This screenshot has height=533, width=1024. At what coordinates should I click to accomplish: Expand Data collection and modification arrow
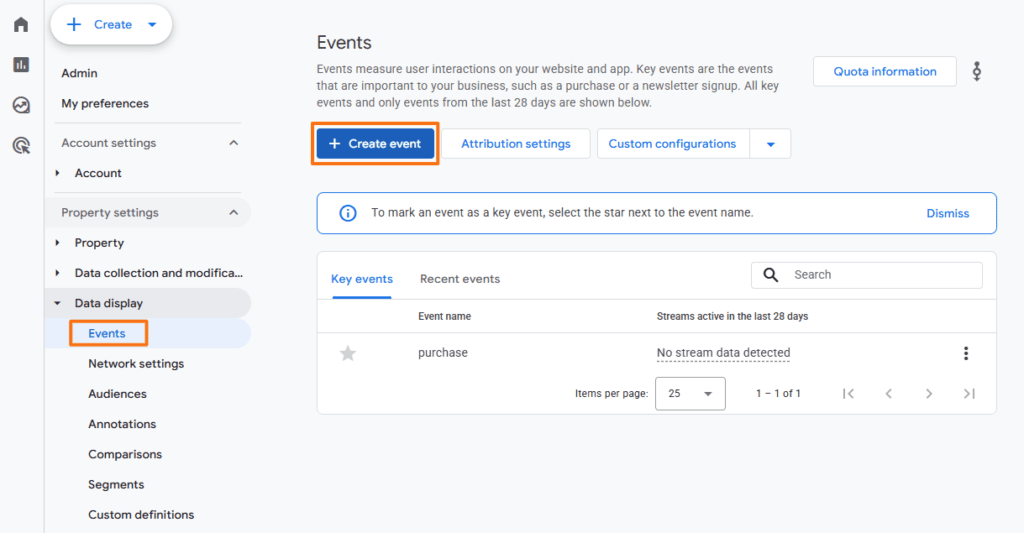57,273
